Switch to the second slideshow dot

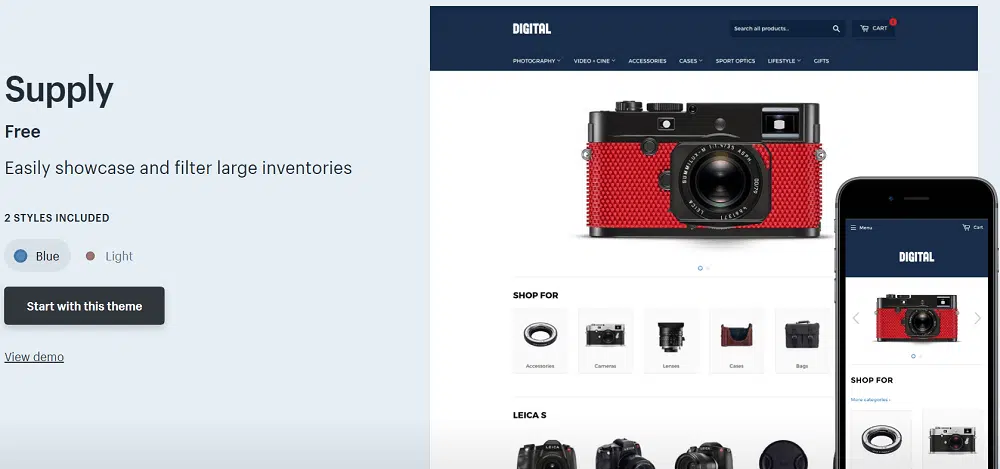tap(708, 268)
